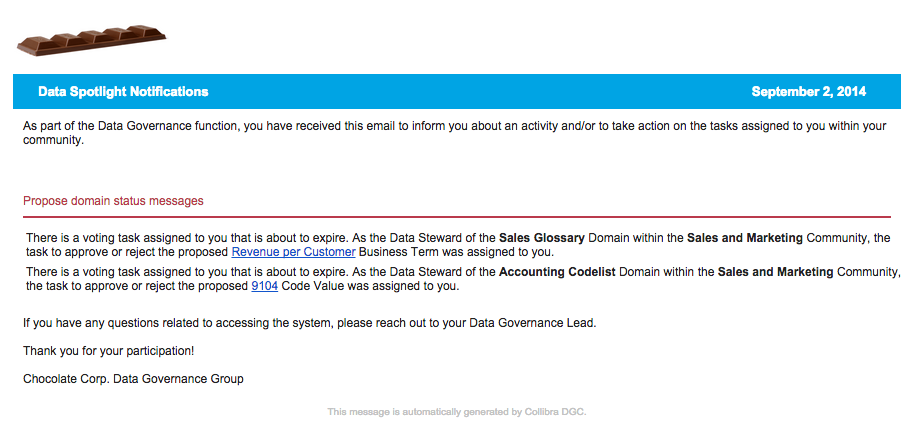Click the bold Sales Glossary domain name
This screenshot has height=445, width=914.
(542, 238)
